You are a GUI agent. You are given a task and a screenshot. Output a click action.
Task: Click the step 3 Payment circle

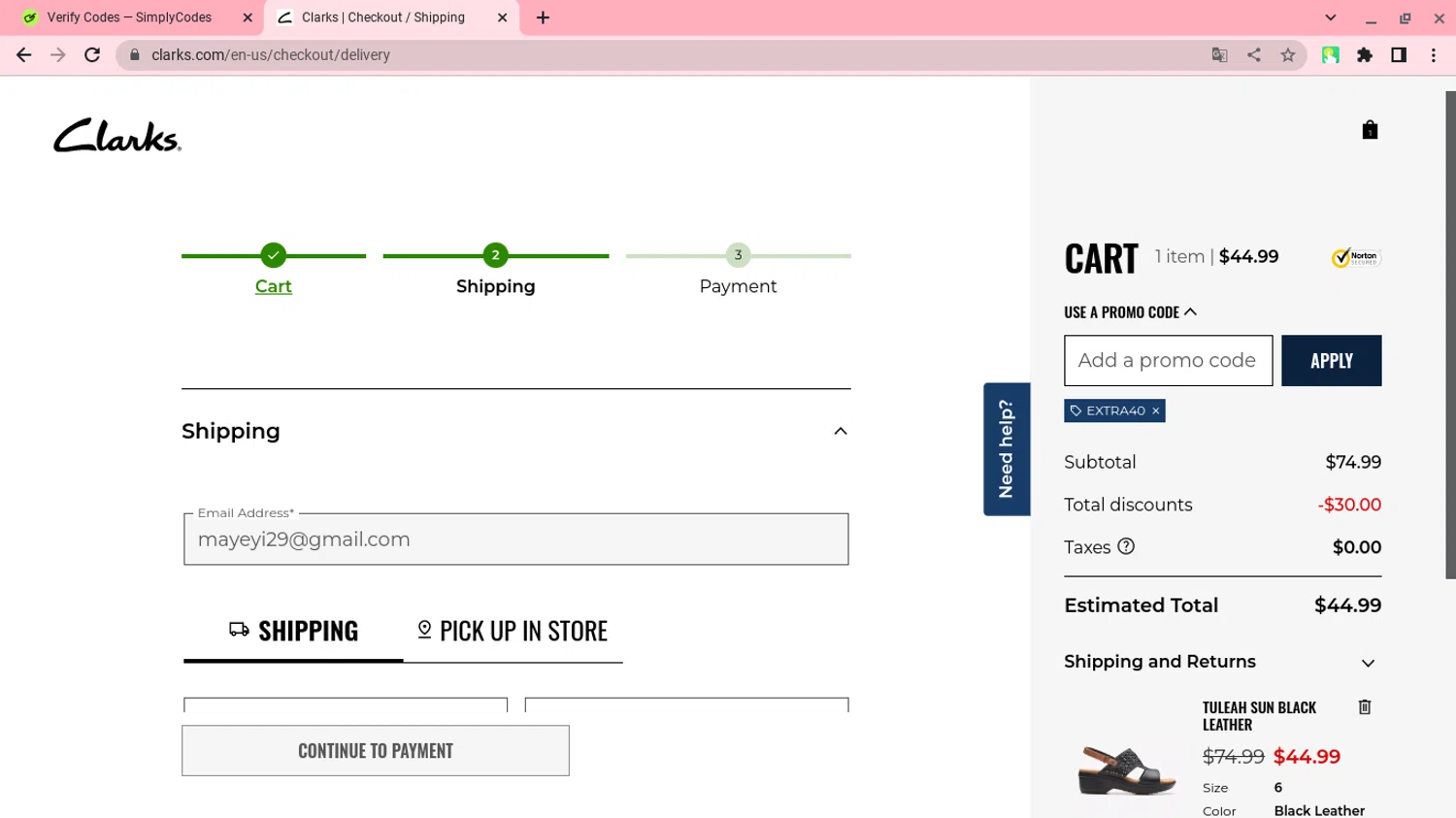pos(739,255)
